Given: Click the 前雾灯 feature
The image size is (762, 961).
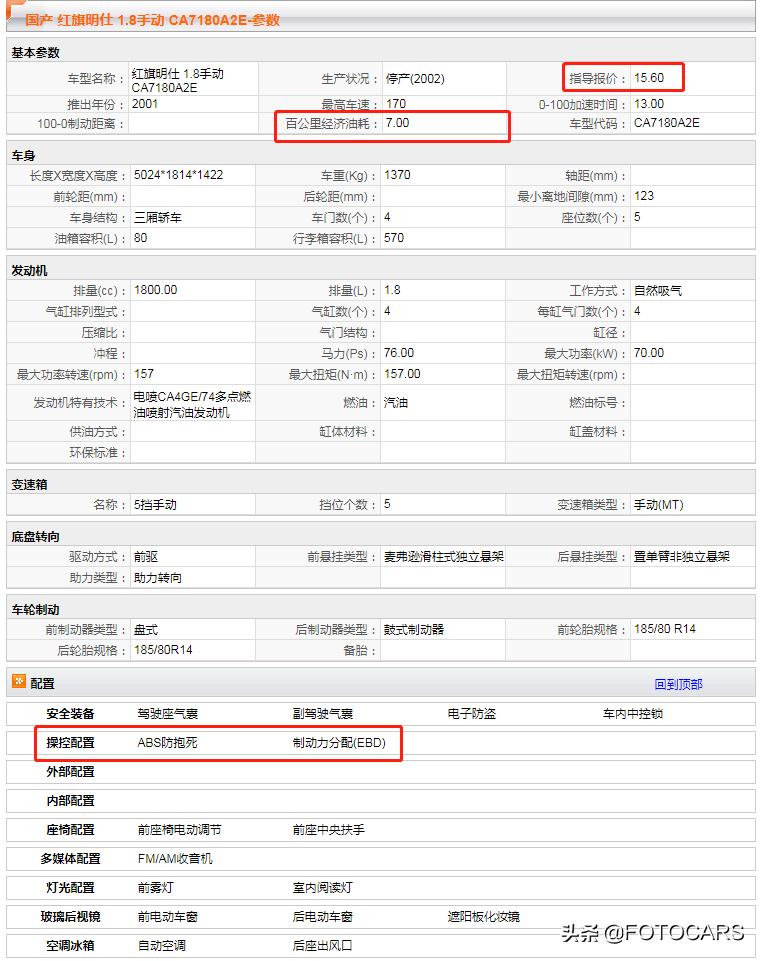Looking at the screenshot, I should tap(155, 887).
